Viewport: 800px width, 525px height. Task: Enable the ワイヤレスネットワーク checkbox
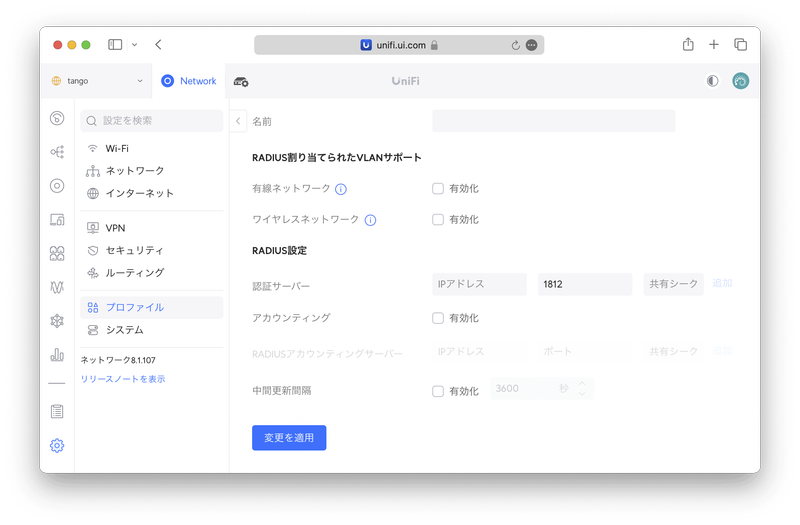click(x=438, y=219)
